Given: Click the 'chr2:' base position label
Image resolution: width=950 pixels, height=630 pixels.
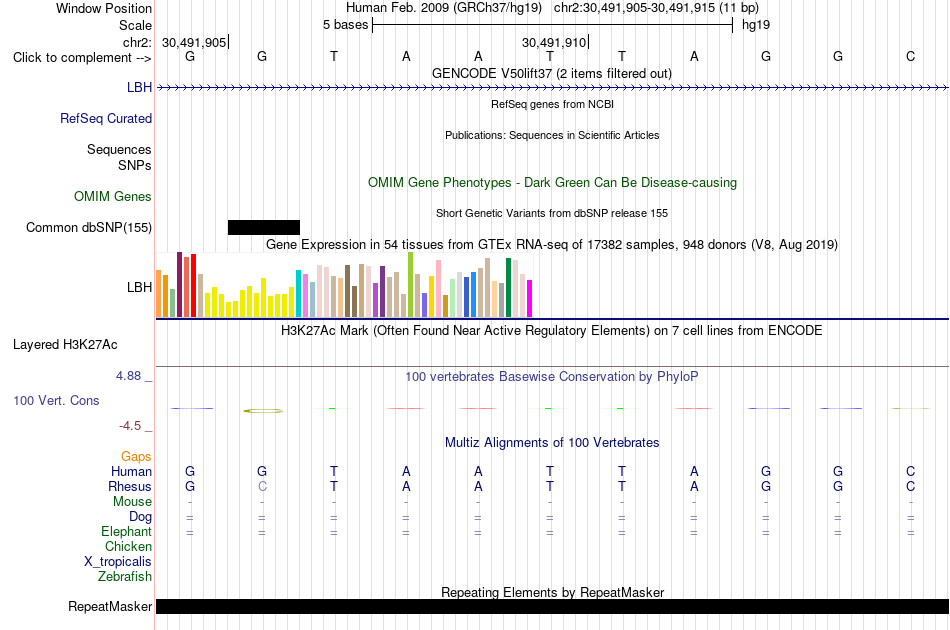Looking at the screenshot, I should (137, 42).
